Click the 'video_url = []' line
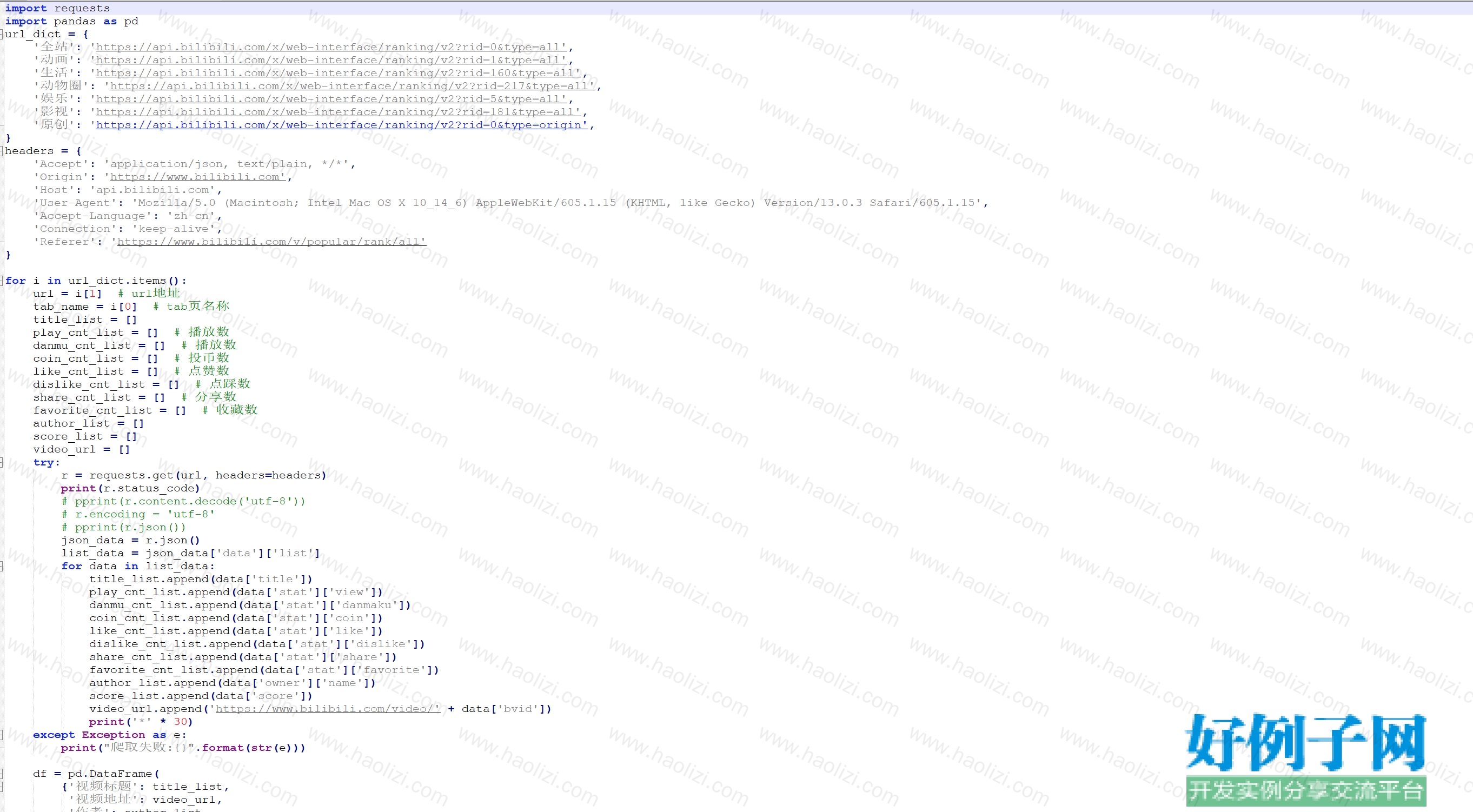 [x=82, y=449]
